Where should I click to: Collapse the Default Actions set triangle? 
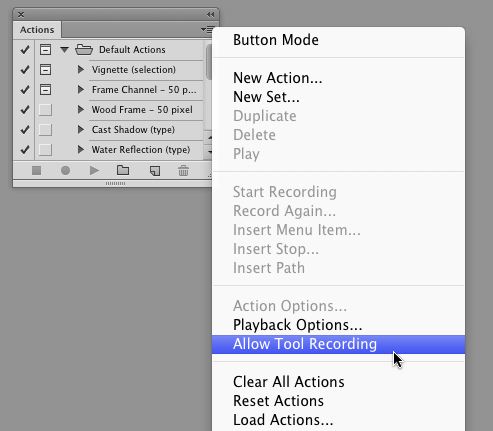click(x=64, y=50)
